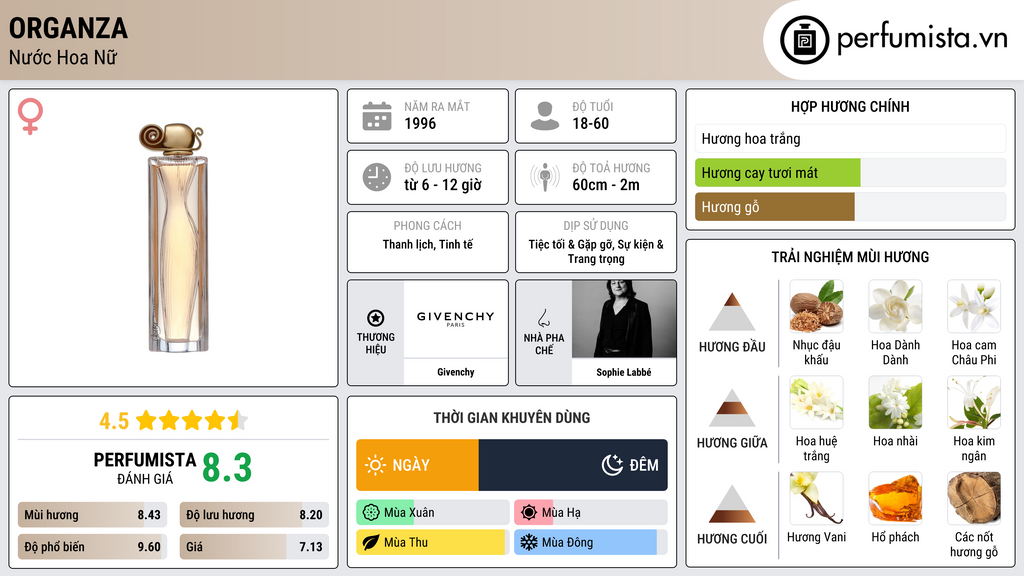Click the Nước Hoa Nữ subtitle
Screen dimensions: 1024x576
[x=63, y=57]
